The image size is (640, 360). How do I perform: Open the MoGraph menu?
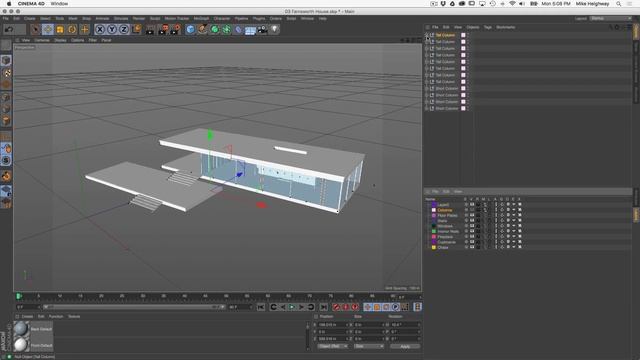click(x=201, y=18)
